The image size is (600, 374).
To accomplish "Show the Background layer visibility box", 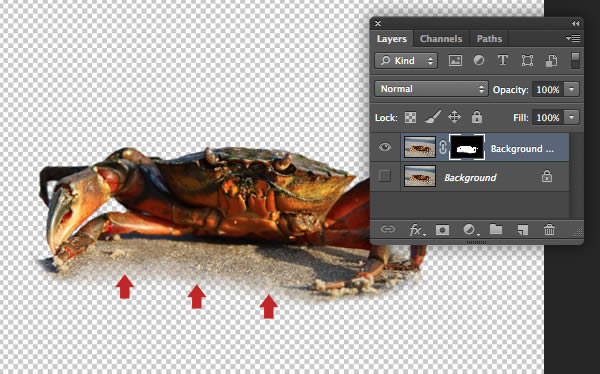I will (x=385, y=176).
